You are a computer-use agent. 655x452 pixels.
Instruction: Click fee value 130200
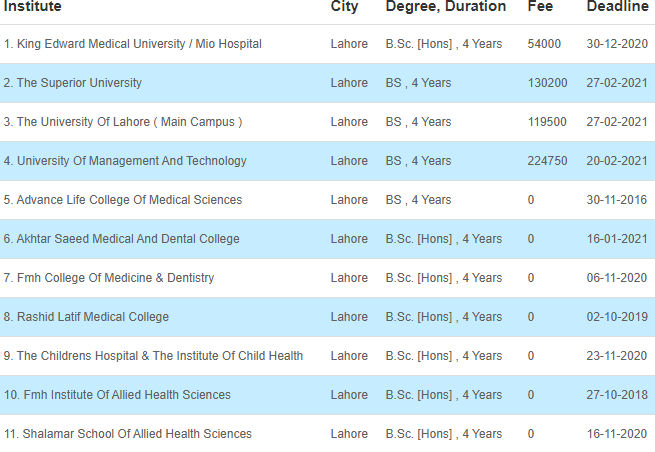point(547,83)
